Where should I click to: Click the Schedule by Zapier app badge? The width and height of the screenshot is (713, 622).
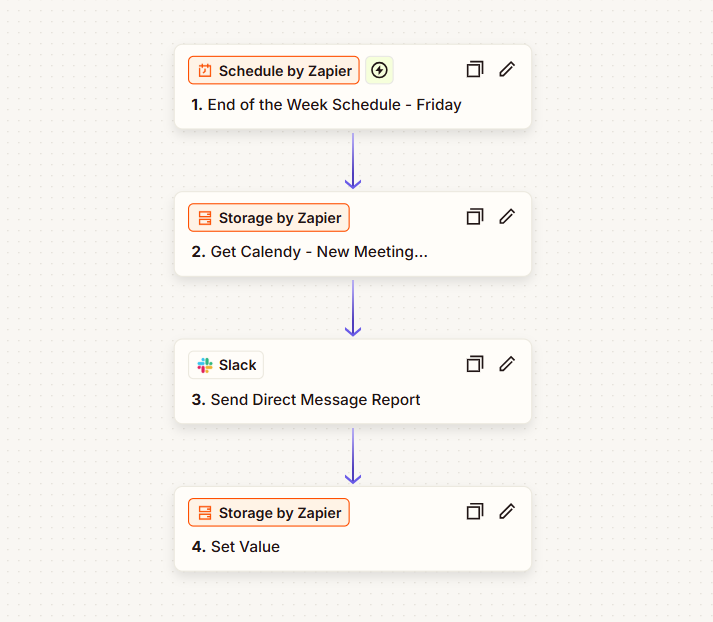tap(274, 70)
